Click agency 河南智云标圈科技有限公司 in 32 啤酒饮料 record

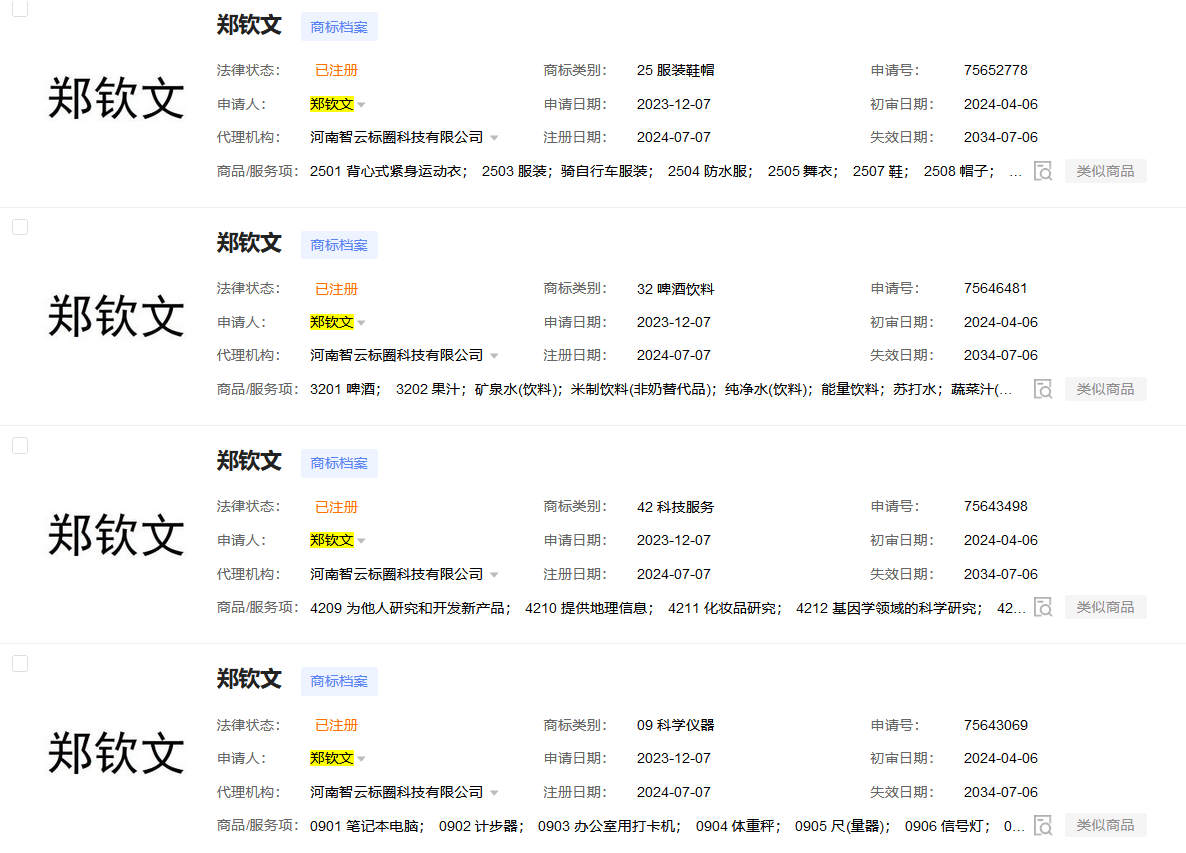[396, 355]
